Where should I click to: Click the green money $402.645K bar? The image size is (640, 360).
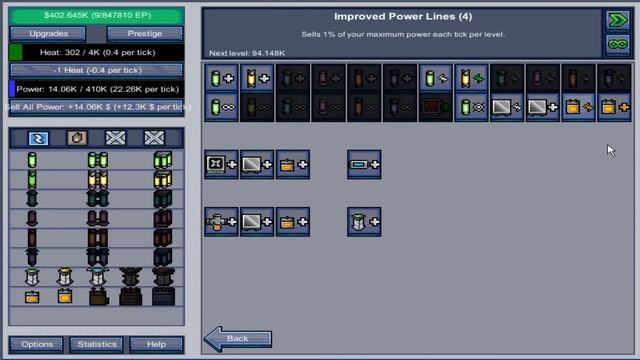click(97, 16)
